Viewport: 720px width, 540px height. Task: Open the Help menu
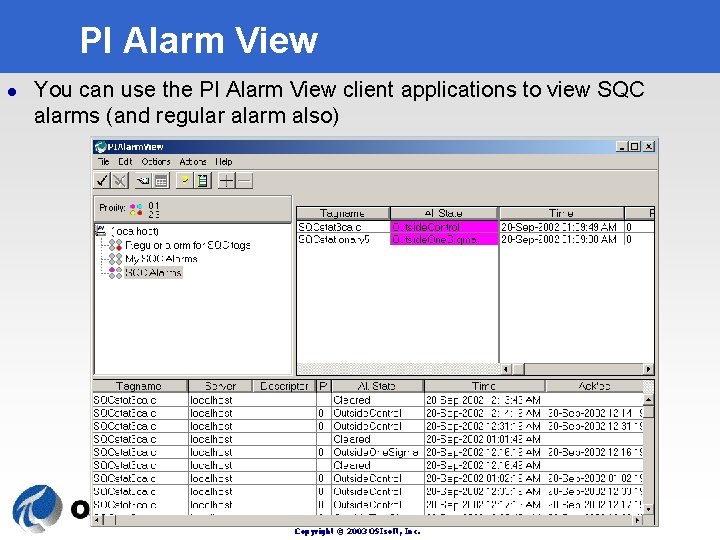(224, 162)
